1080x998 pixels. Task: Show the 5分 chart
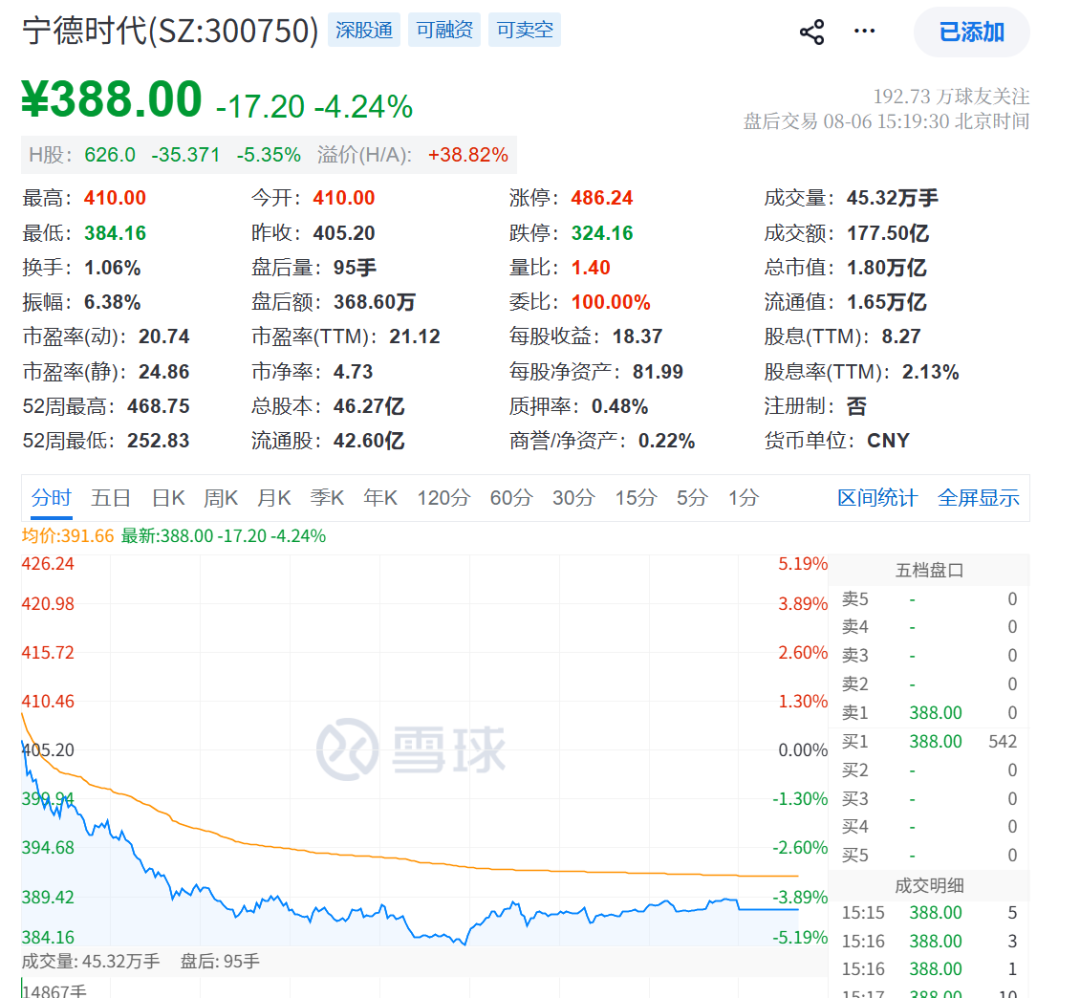pos(692,497)
